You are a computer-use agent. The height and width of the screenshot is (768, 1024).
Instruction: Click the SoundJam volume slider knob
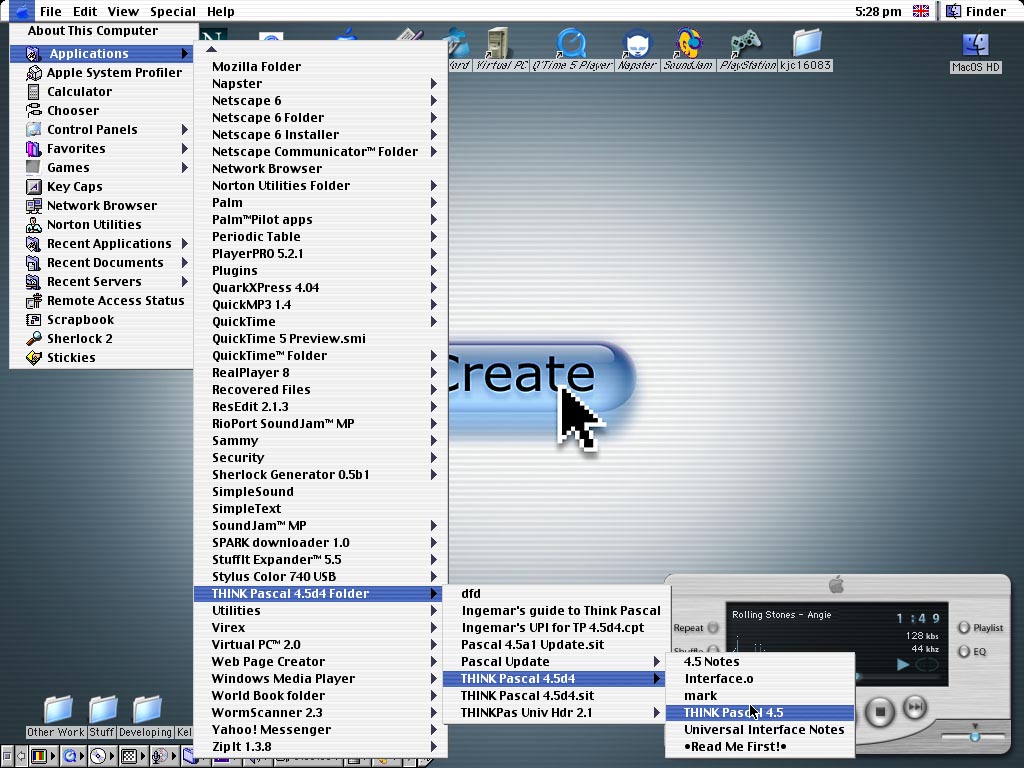tap(974, 736)
